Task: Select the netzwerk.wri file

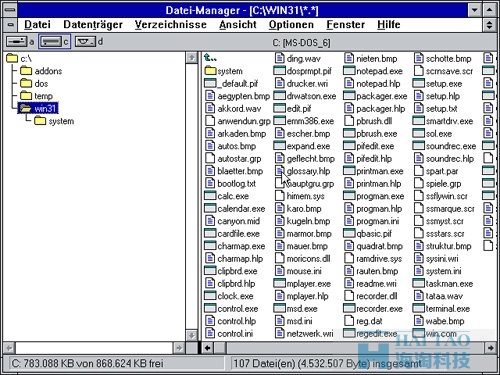Action: click(x=304, y=333)
